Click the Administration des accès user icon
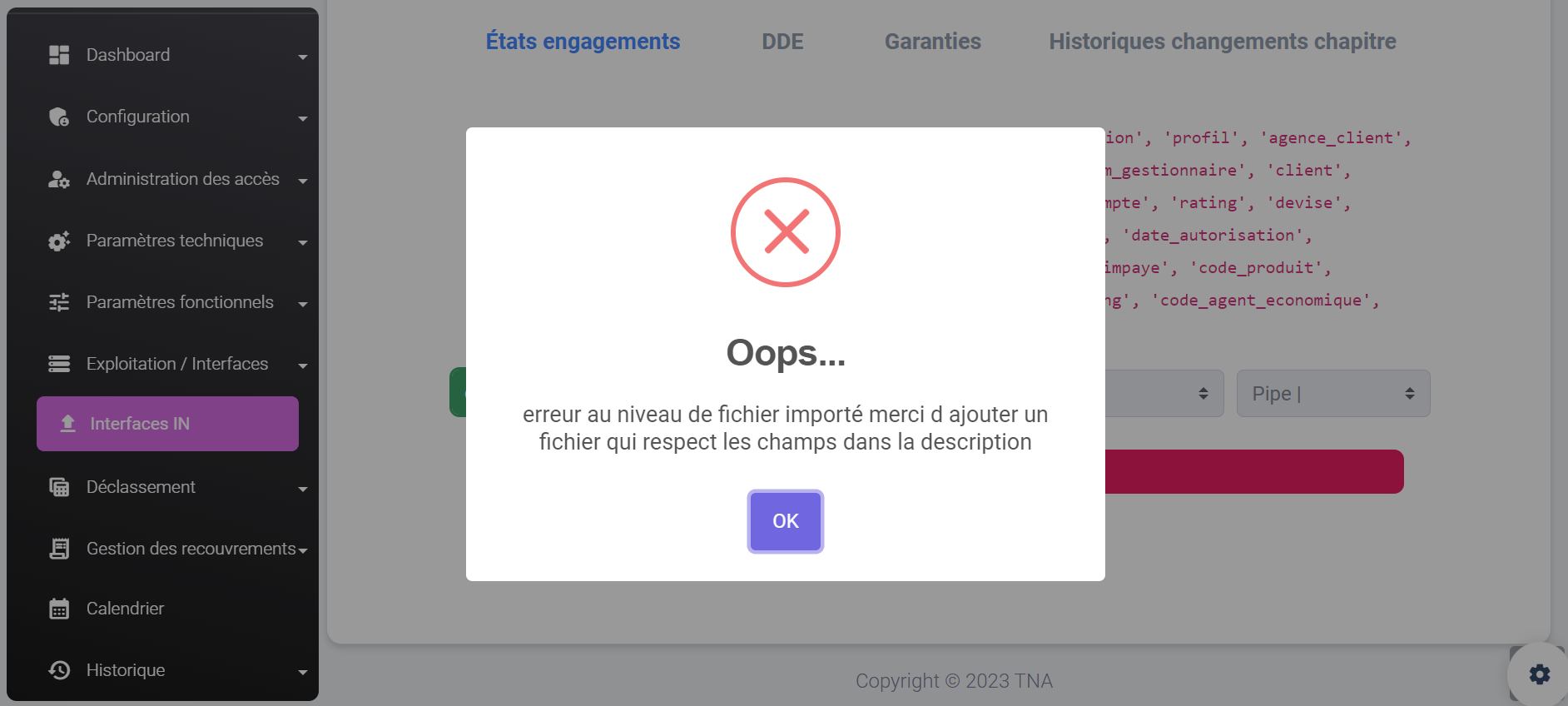The height and width of the screenshot is (706, 1568). coord(59,179)
